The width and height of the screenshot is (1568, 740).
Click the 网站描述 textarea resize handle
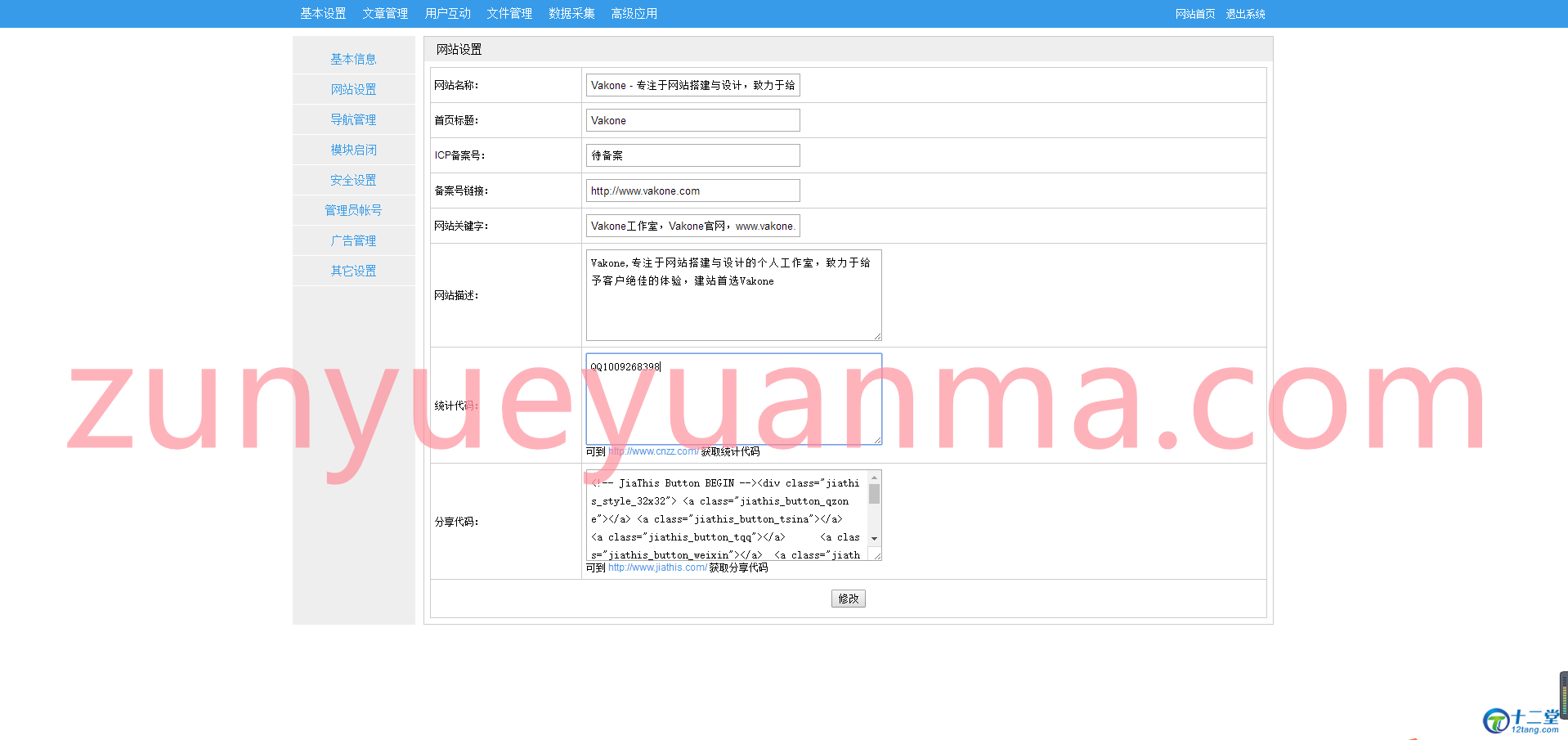click(877, 336)
